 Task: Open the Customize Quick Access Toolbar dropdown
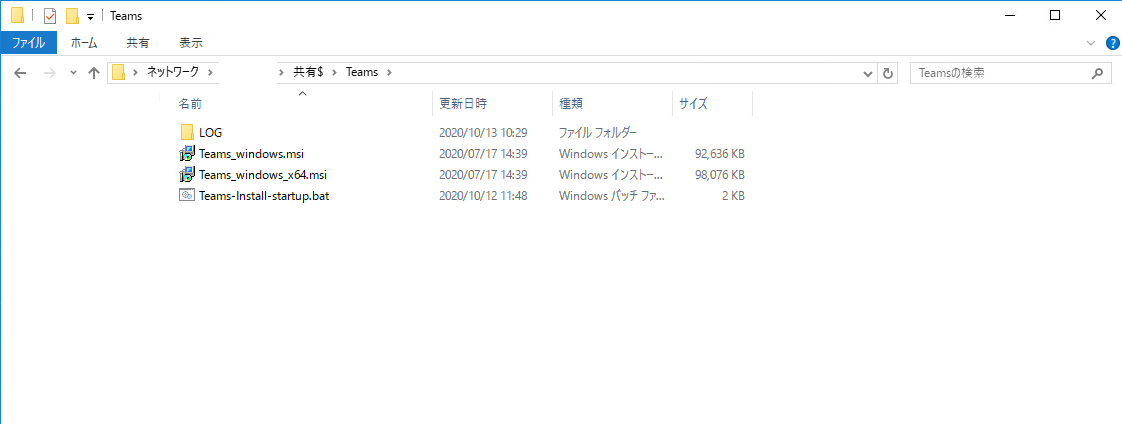point(90,16)
